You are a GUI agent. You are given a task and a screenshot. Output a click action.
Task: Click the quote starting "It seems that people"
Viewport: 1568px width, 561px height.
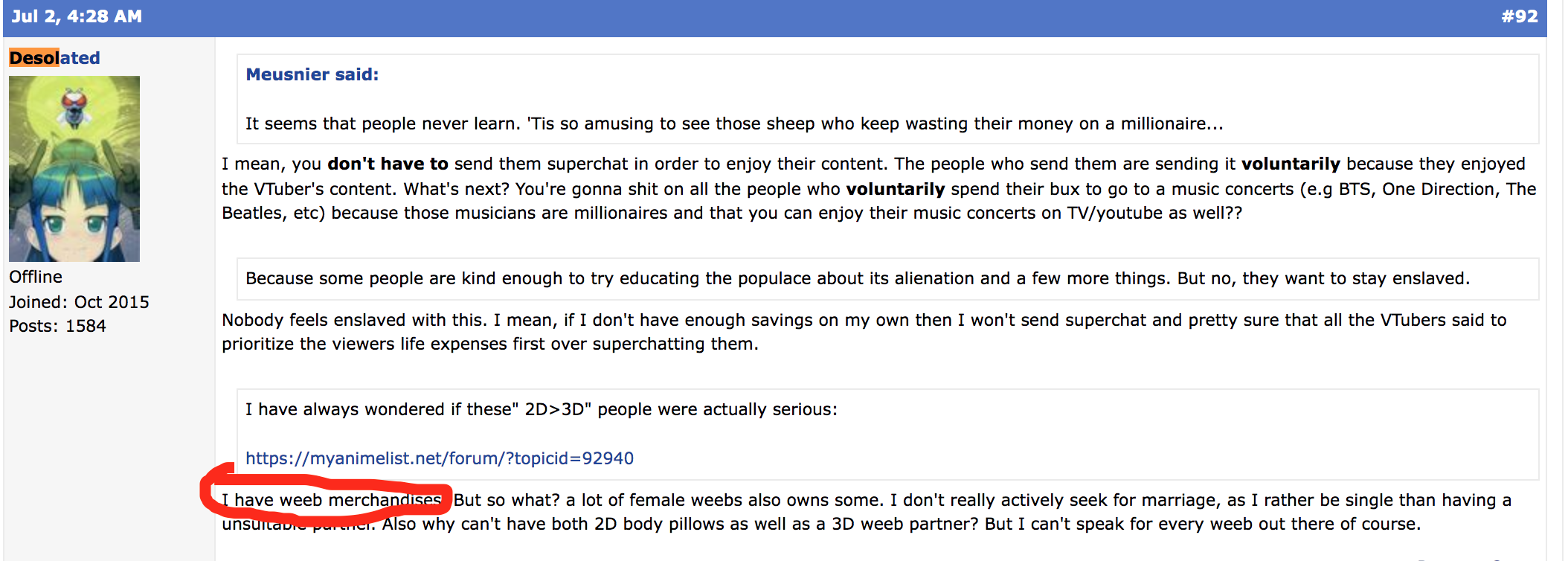[x=733, y=124]
